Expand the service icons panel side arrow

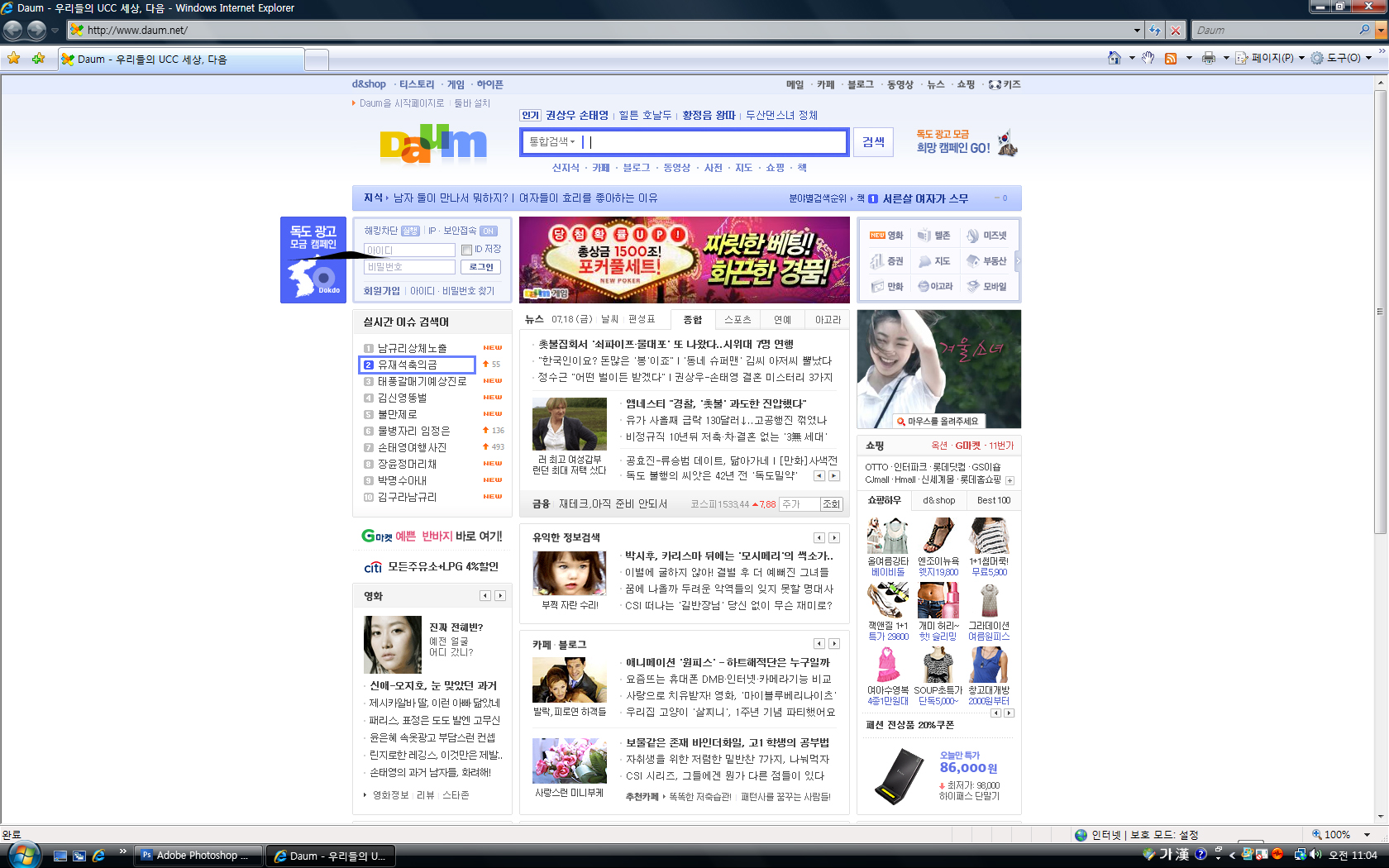(x=1018, y=261)
